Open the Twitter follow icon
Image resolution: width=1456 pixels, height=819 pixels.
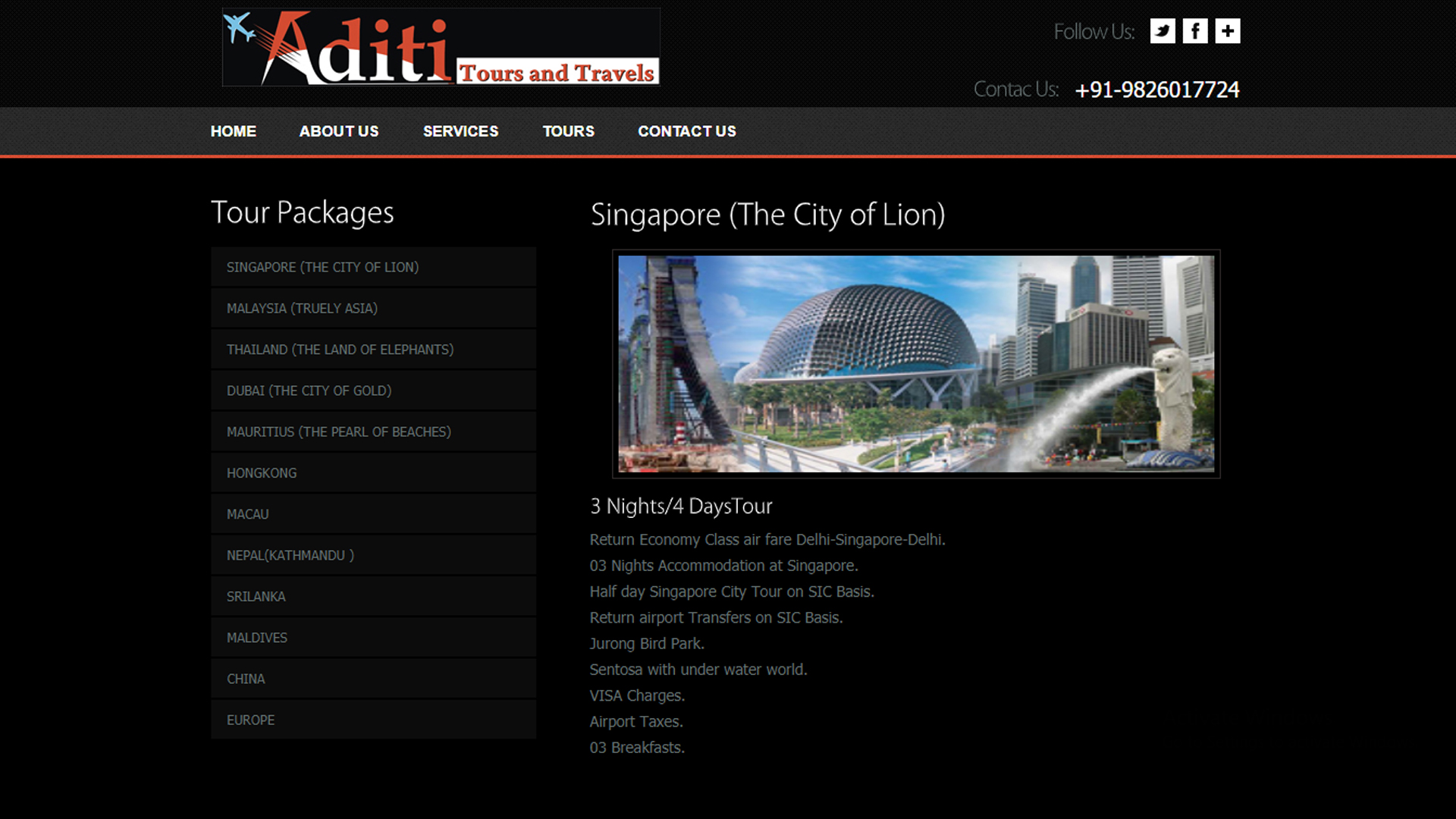[x=1163, y=31]
